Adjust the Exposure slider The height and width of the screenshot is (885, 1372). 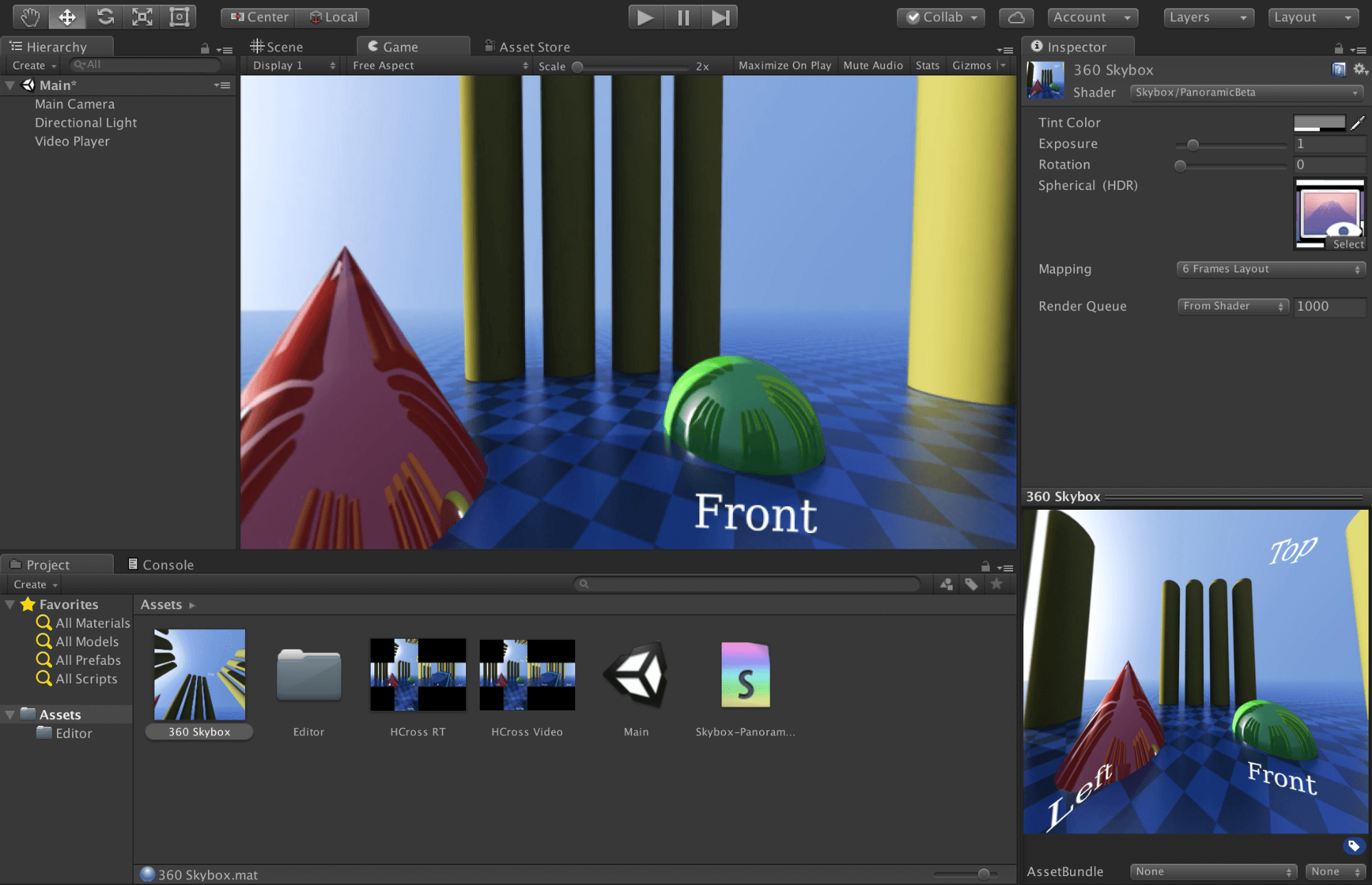(1193, 145)
